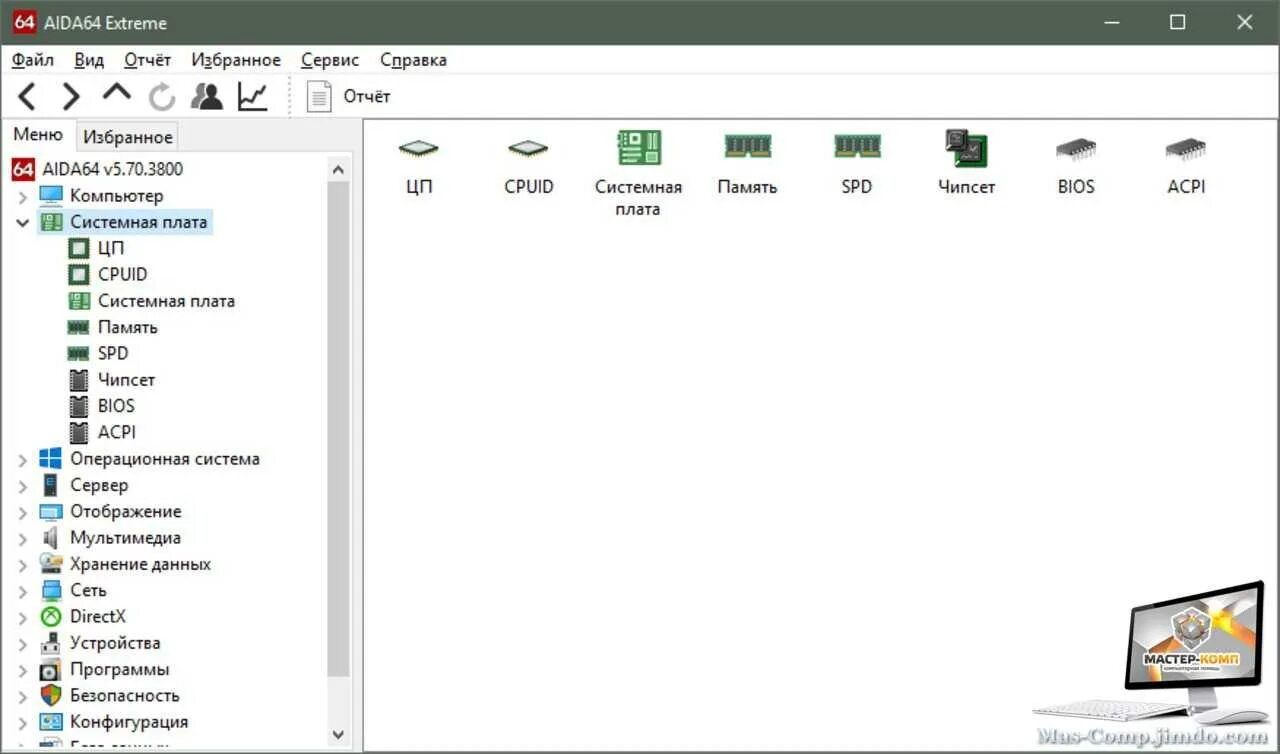Open the Сервис menu

(330, 60)
